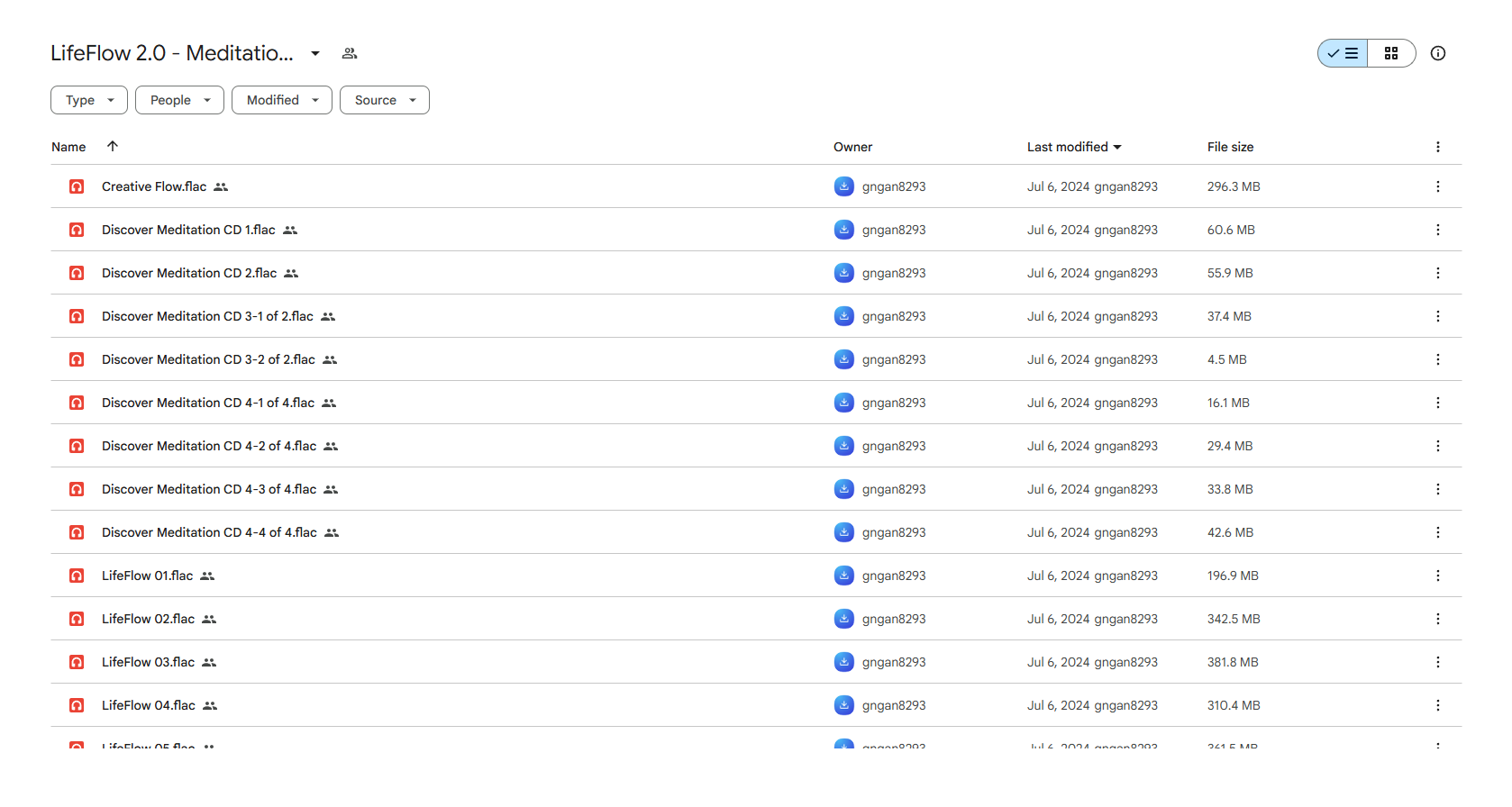Open the Modified filter dropdown
Screen dimensions: 1512x807
[282, 100]
